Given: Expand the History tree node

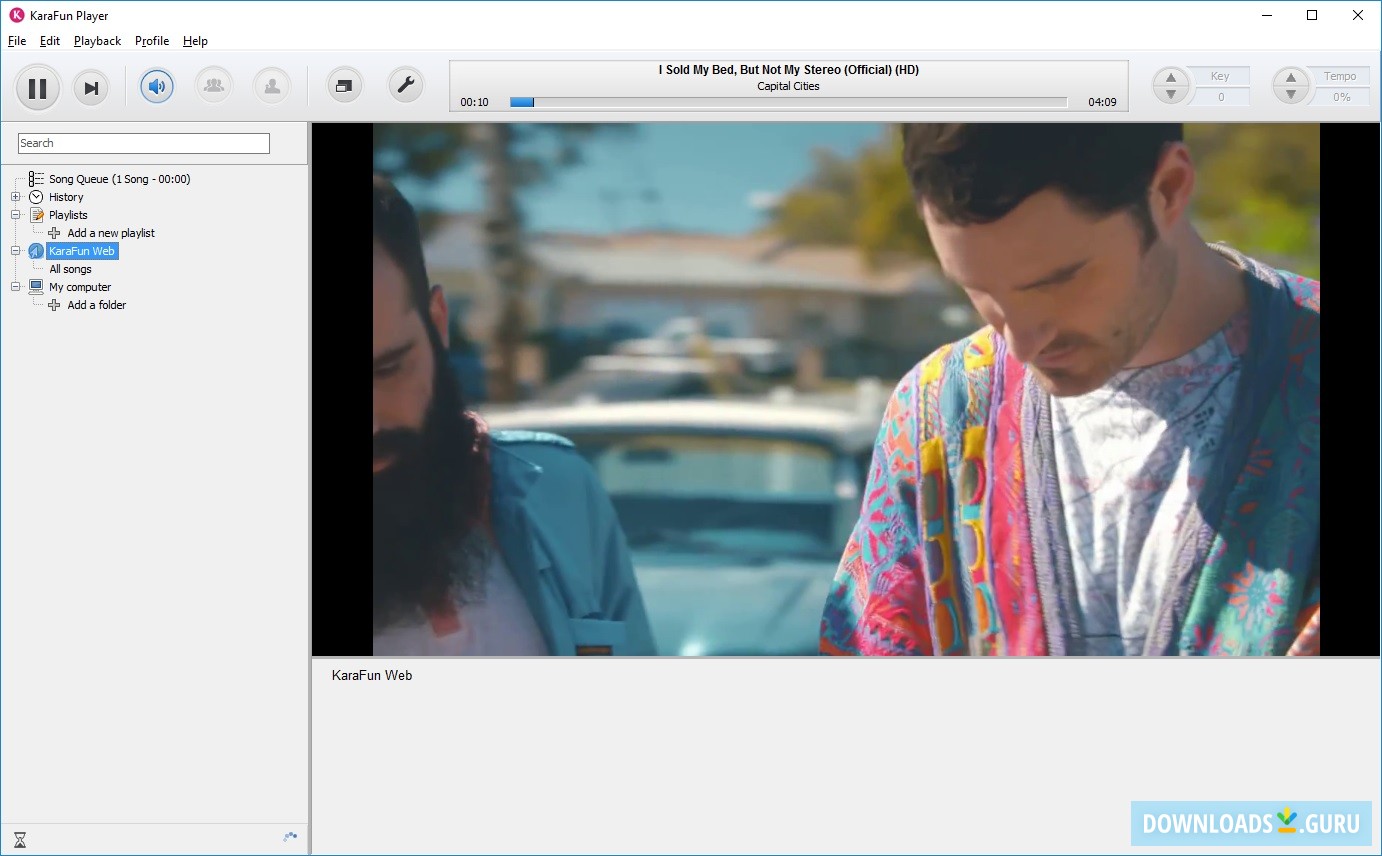Looking at the screenshot, I should tap(16, 197).
